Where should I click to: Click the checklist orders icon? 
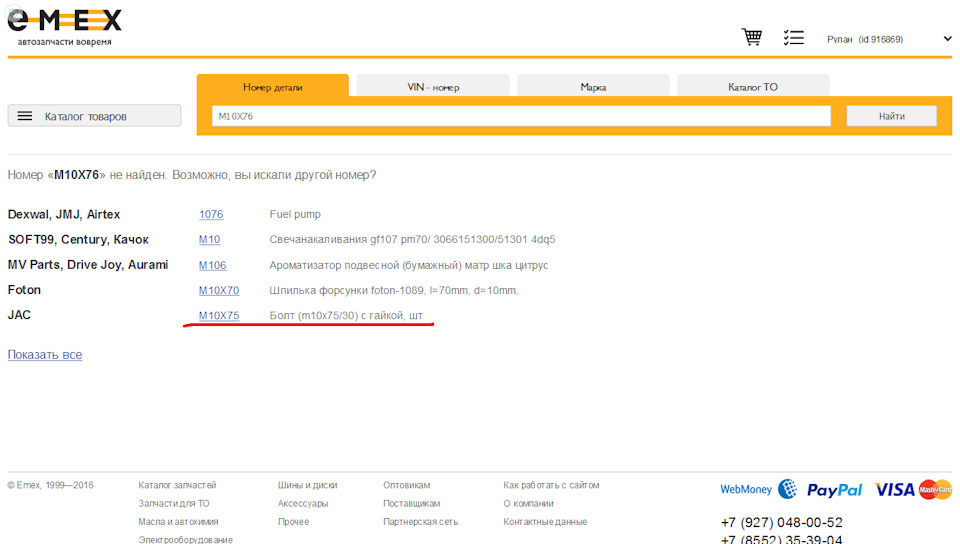793,38
